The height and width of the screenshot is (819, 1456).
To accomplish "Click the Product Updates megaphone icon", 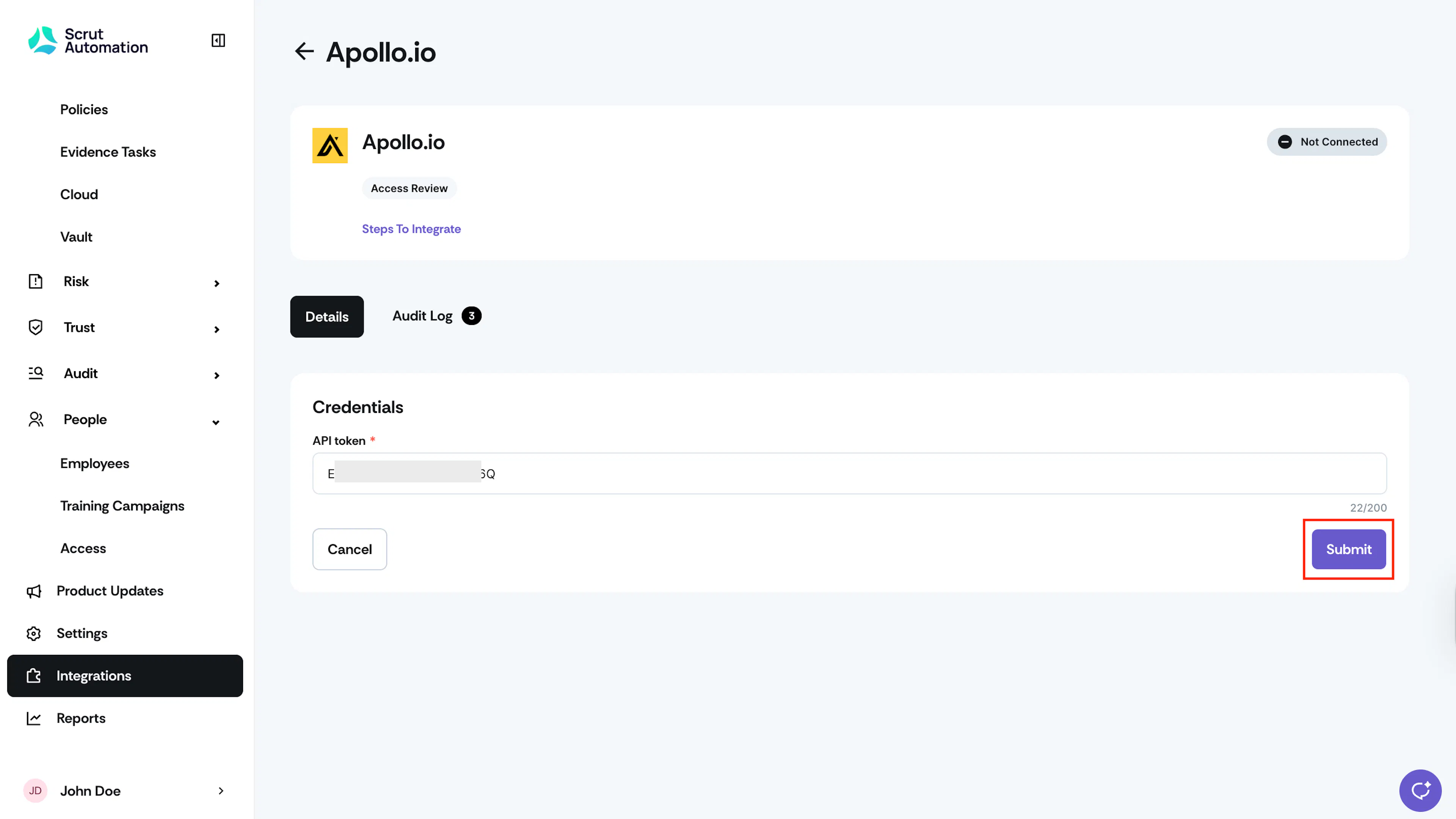I will (34, 591).
